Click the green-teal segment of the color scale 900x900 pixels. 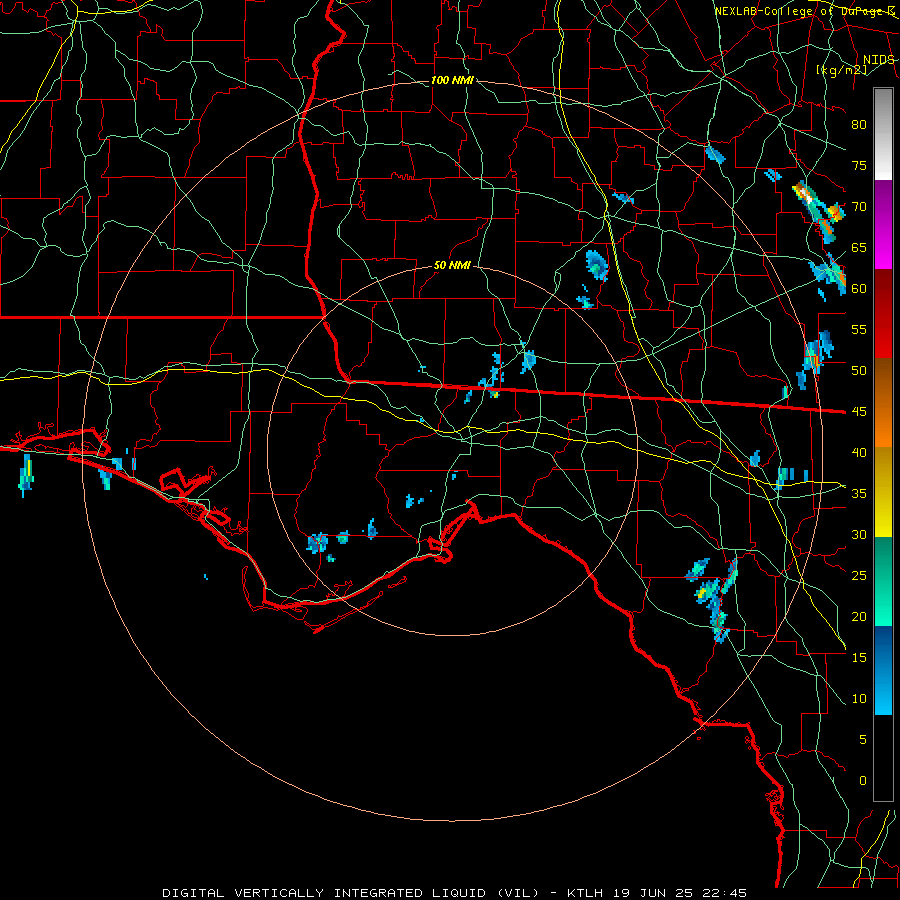pyautogui.click(x=883, y=581)
